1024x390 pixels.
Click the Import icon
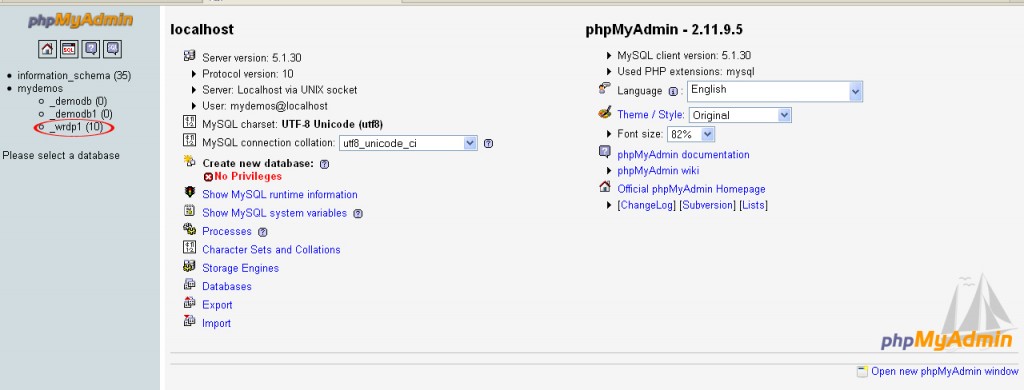189,321
